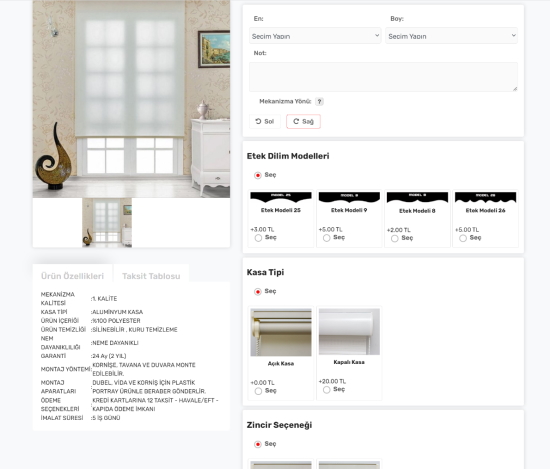Click the Açık Kasa product image
Viewport: 550px width, 469px height.
point(281,332)
